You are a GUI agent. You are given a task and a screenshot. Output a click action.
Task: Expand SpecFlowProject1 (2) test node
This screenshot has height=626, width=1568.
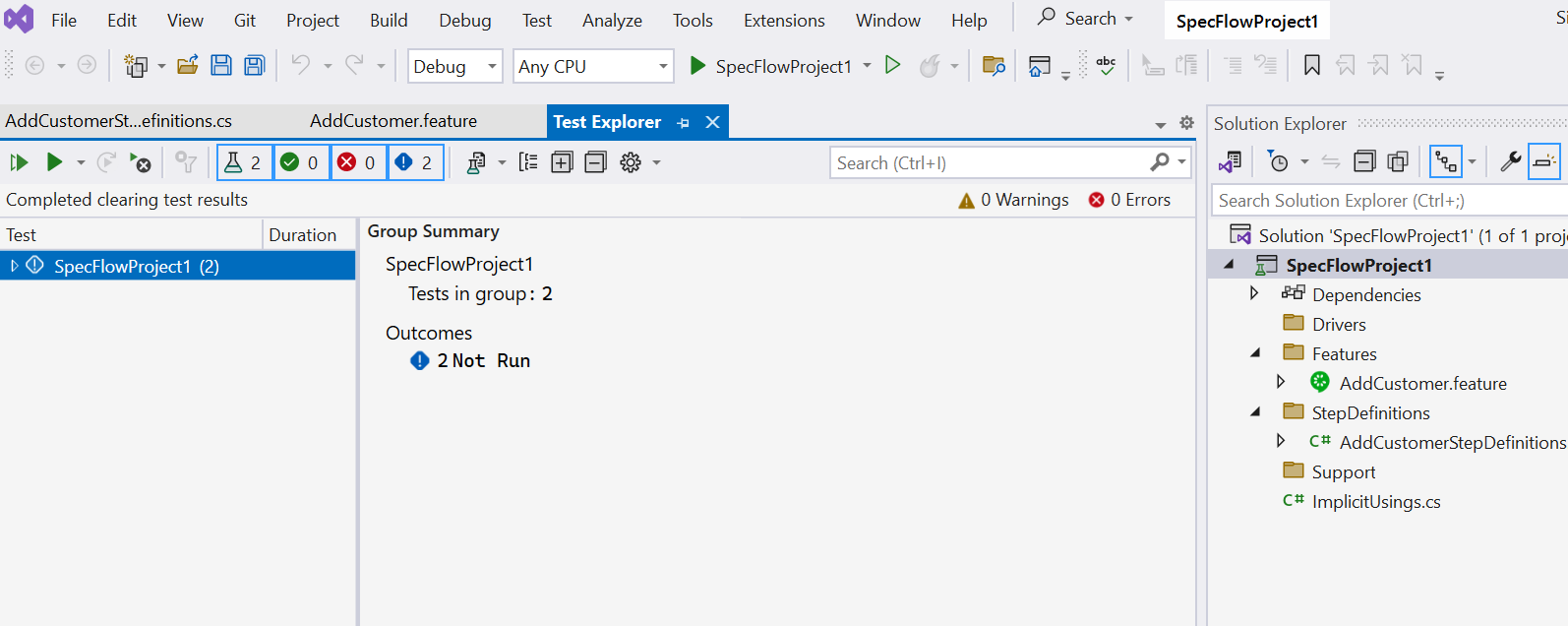14,266
